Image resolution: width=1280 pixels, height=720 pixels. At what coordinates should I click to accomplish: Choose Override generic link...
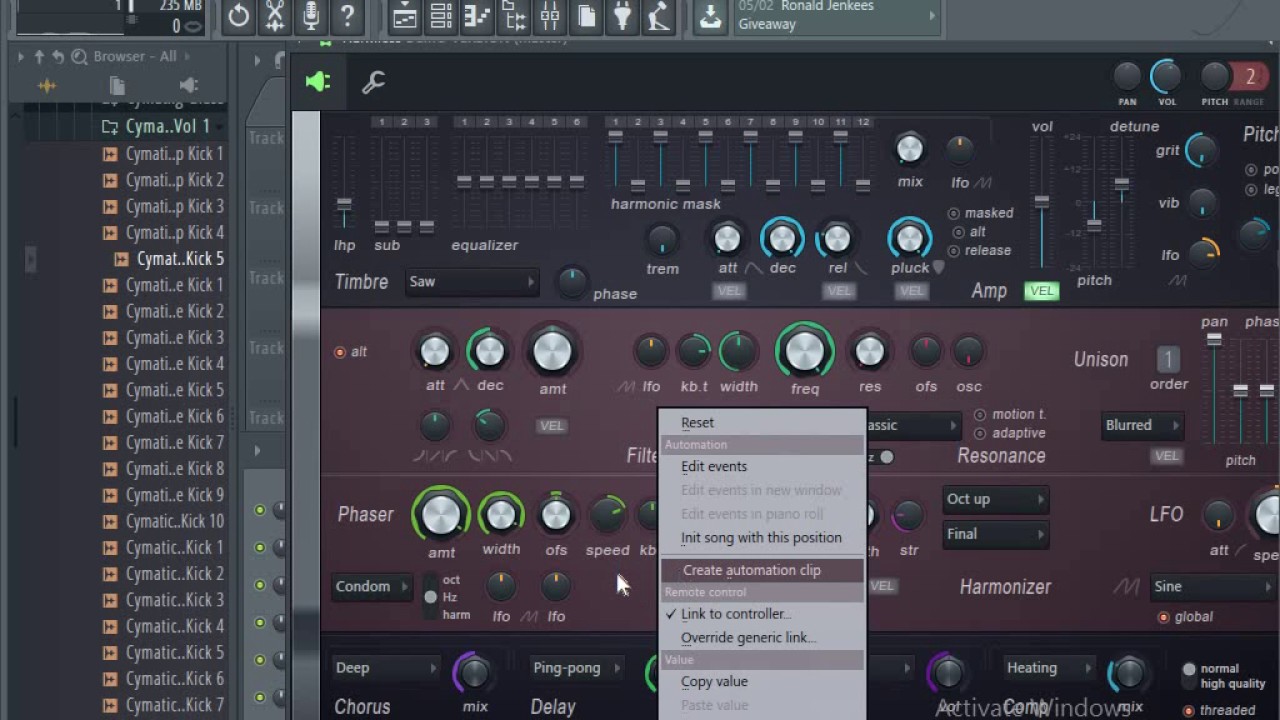763,637
